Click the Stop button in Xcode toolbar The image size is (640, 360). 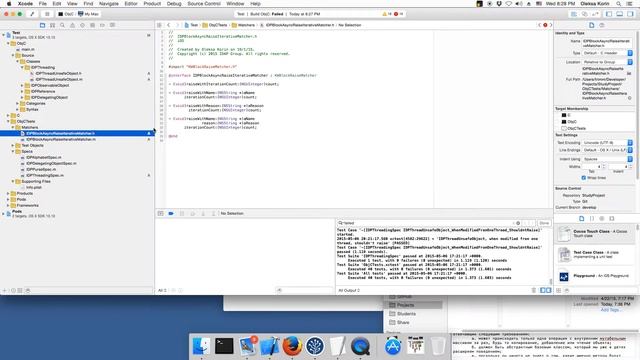(x=47, y=14)
